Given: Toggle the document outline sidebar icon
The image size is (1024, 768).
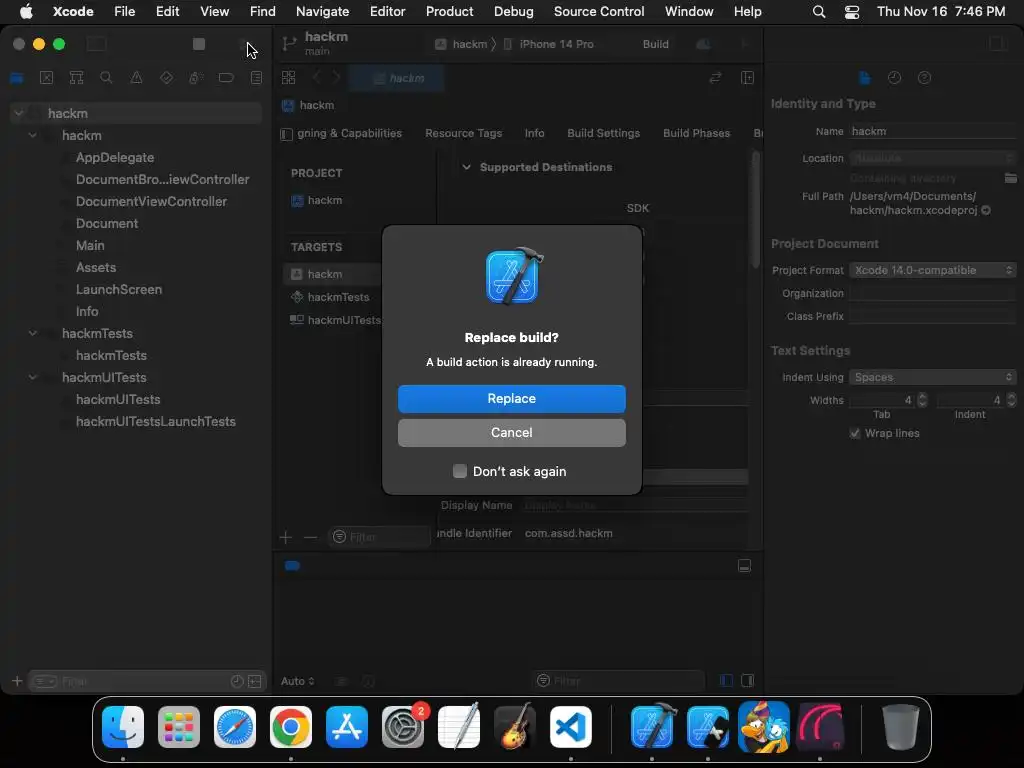Looking at the screenshot, I should pyautogui.click(x=286, y=134).
